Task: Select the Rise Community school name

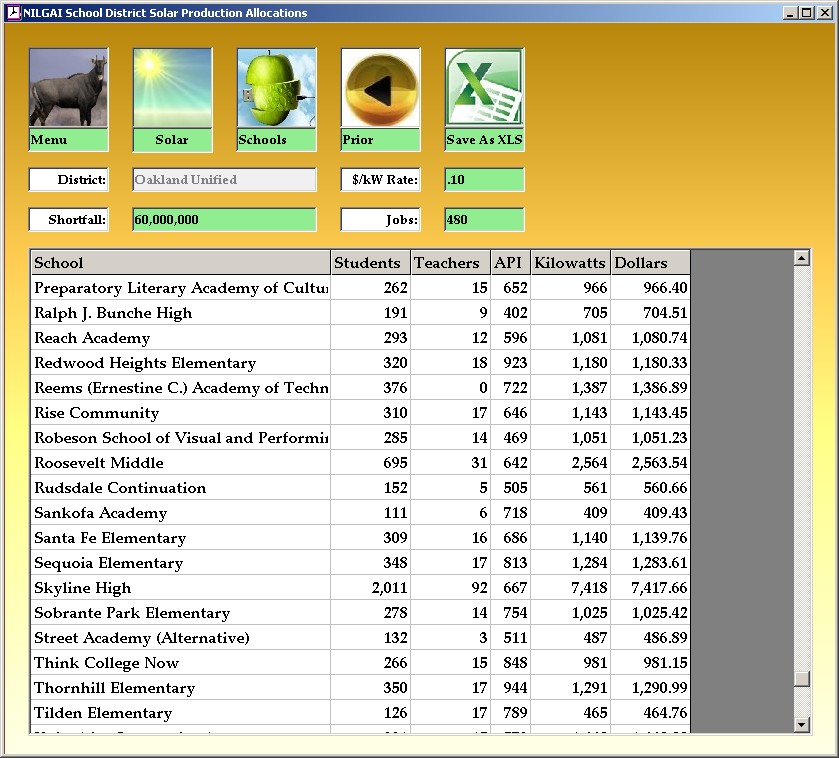Action: point(97,413)
